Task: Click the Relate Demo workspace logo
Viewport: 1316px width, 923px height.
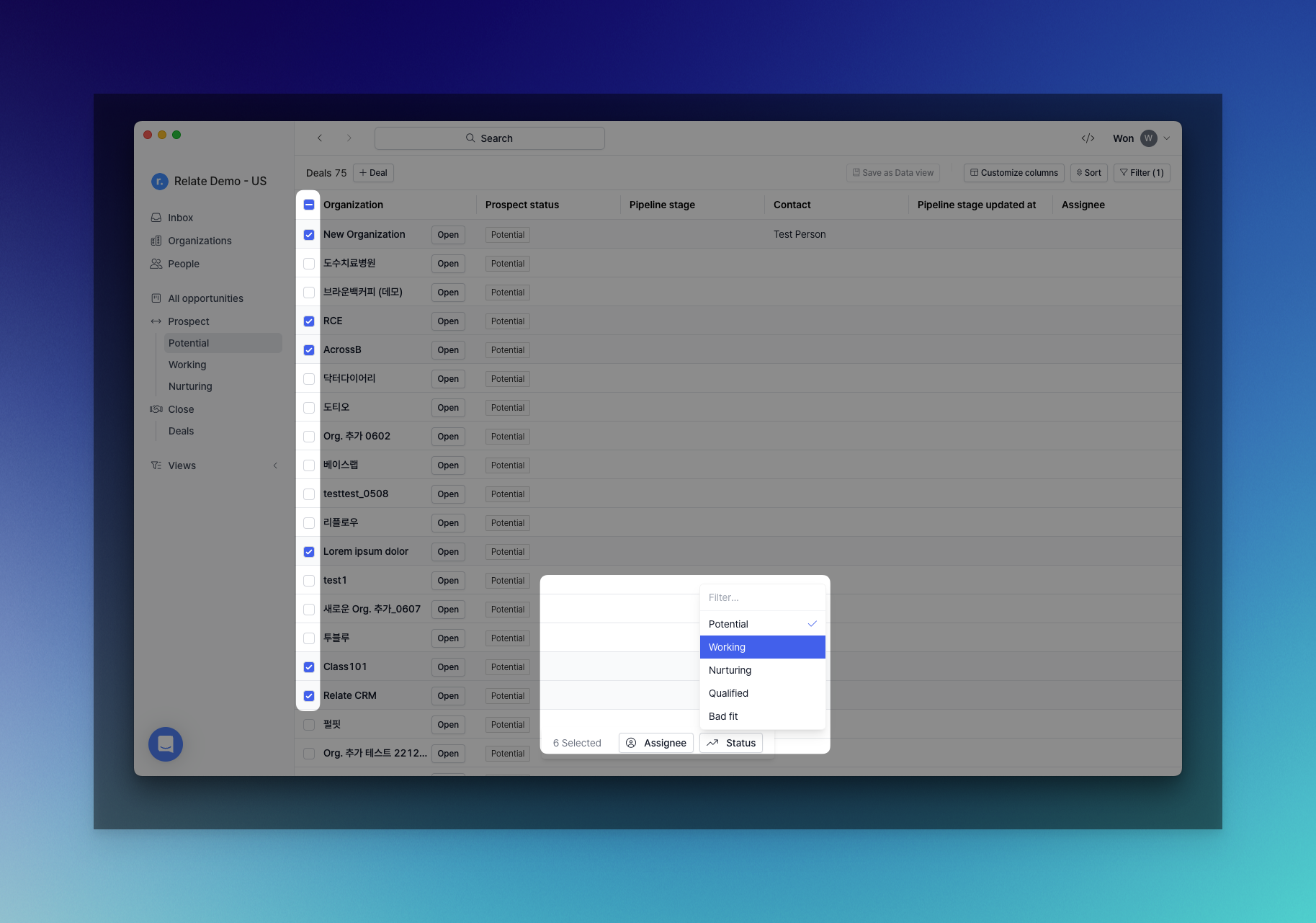Action: [x=159, y=182]
